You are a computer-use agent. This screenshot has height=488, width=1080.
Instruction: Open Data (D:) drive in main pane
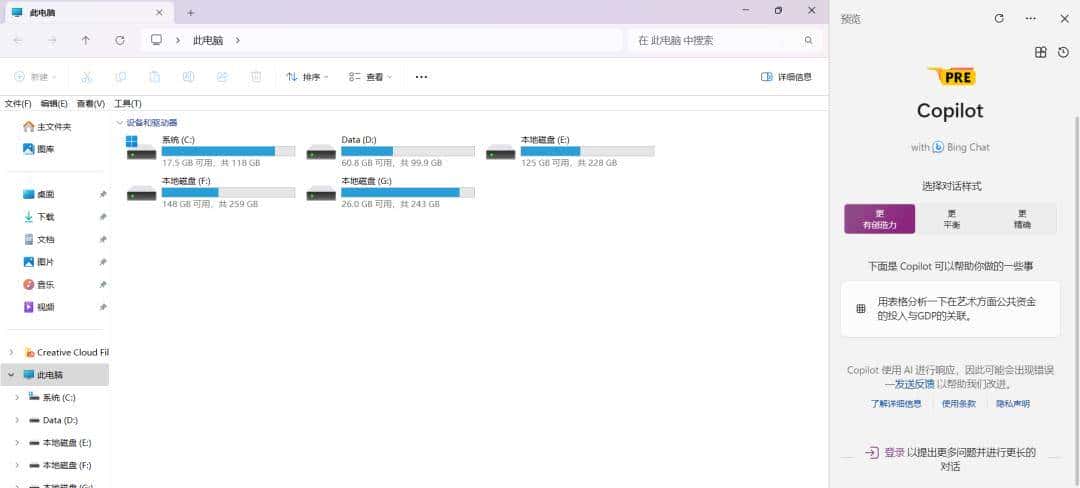(391, 151)
